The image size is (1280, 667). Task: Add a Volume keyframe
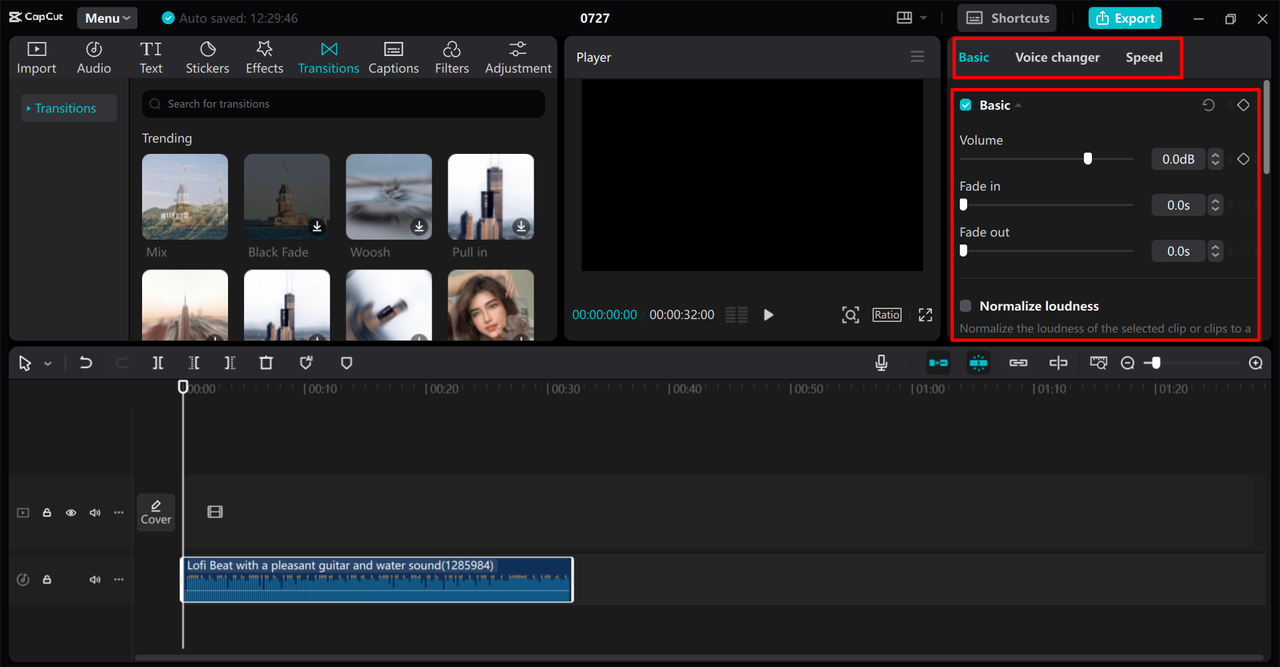click(x=1243, y=159)
